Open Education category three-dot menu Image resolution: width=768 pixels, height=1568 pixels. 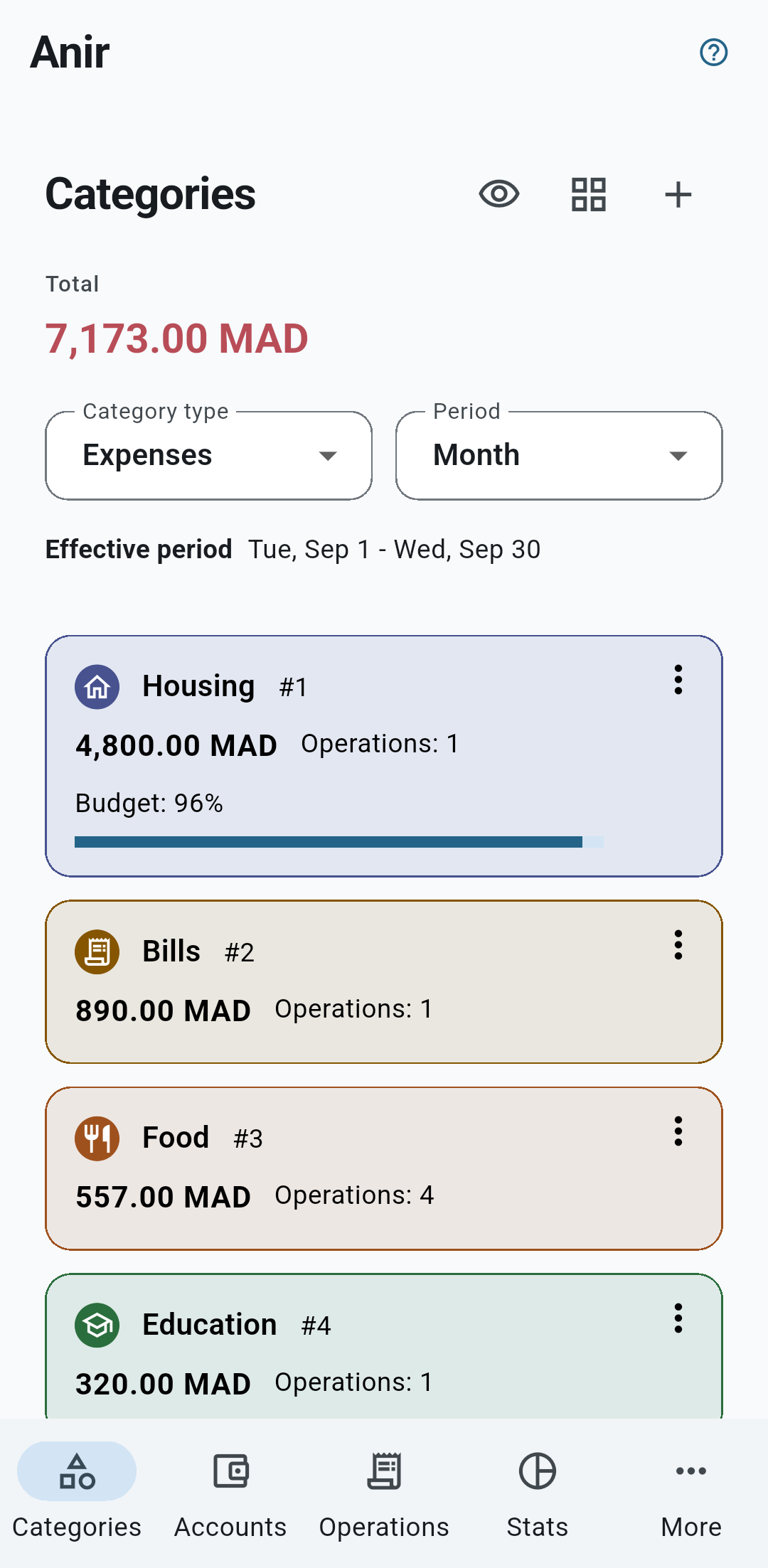[x=678, y=1318]
